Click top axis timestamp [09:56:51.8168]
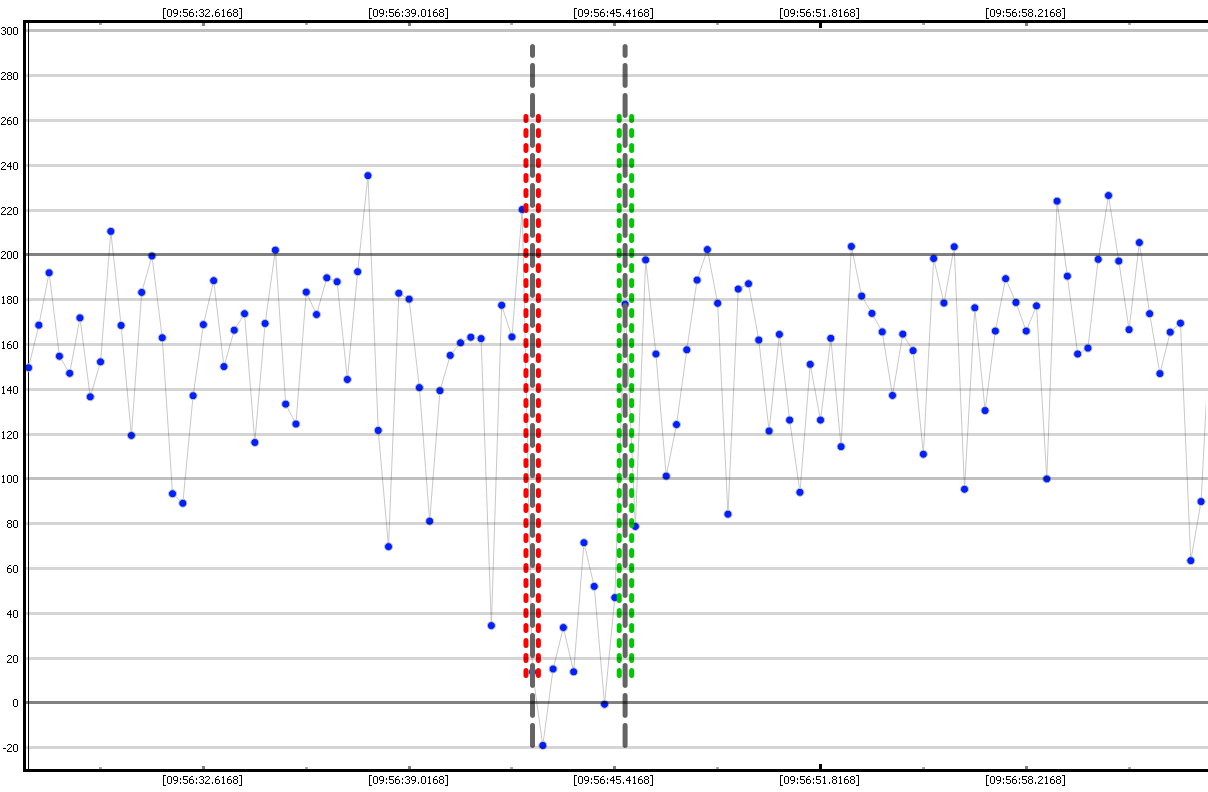The width and height of the screenshot is (1208, 792). (819, 13)
